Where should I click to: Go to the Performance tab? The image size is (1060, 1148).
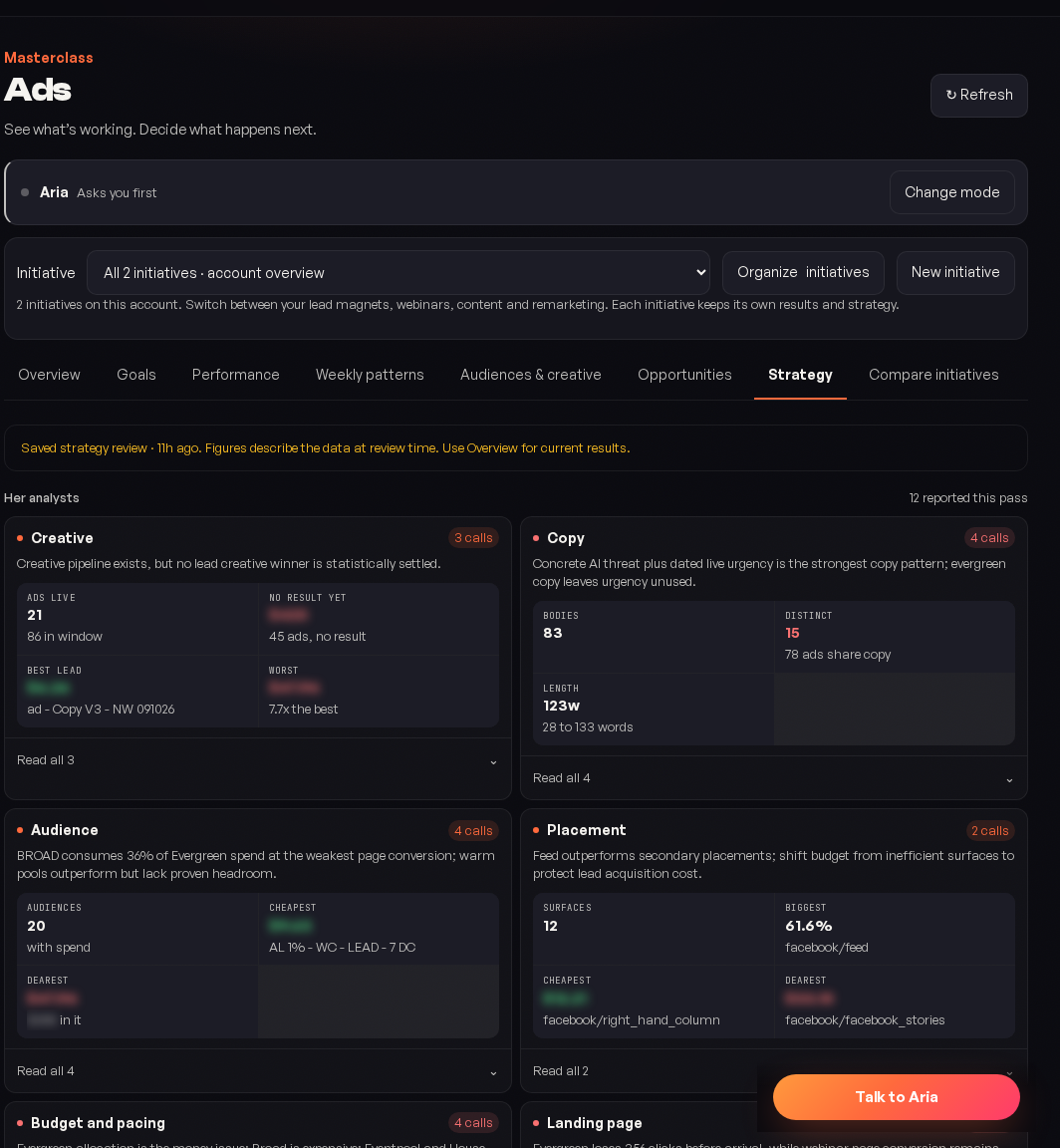236,375
